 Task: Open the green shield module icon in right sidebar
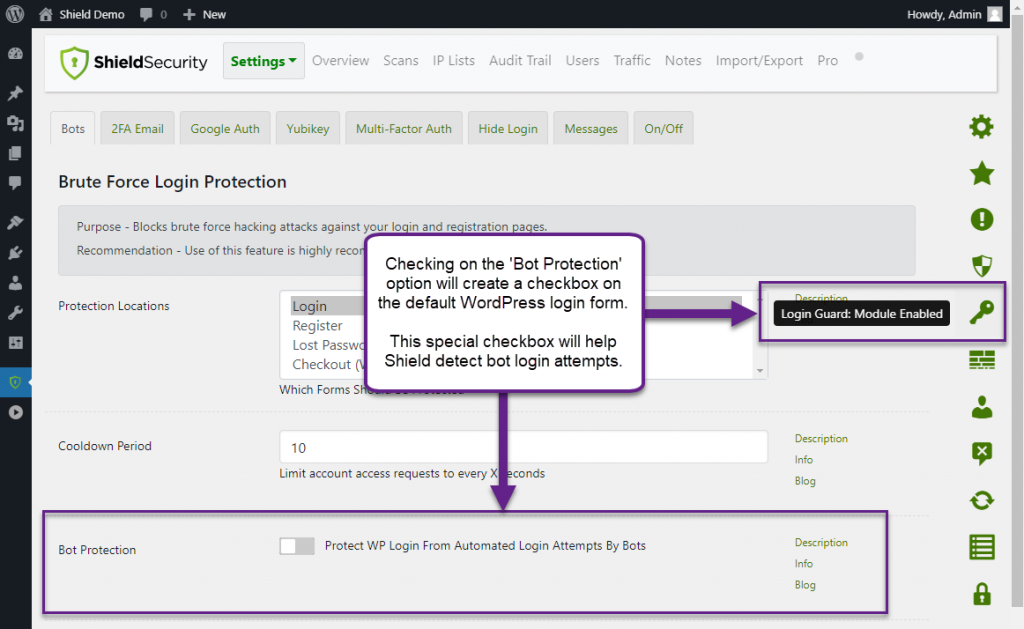(982, 266)
